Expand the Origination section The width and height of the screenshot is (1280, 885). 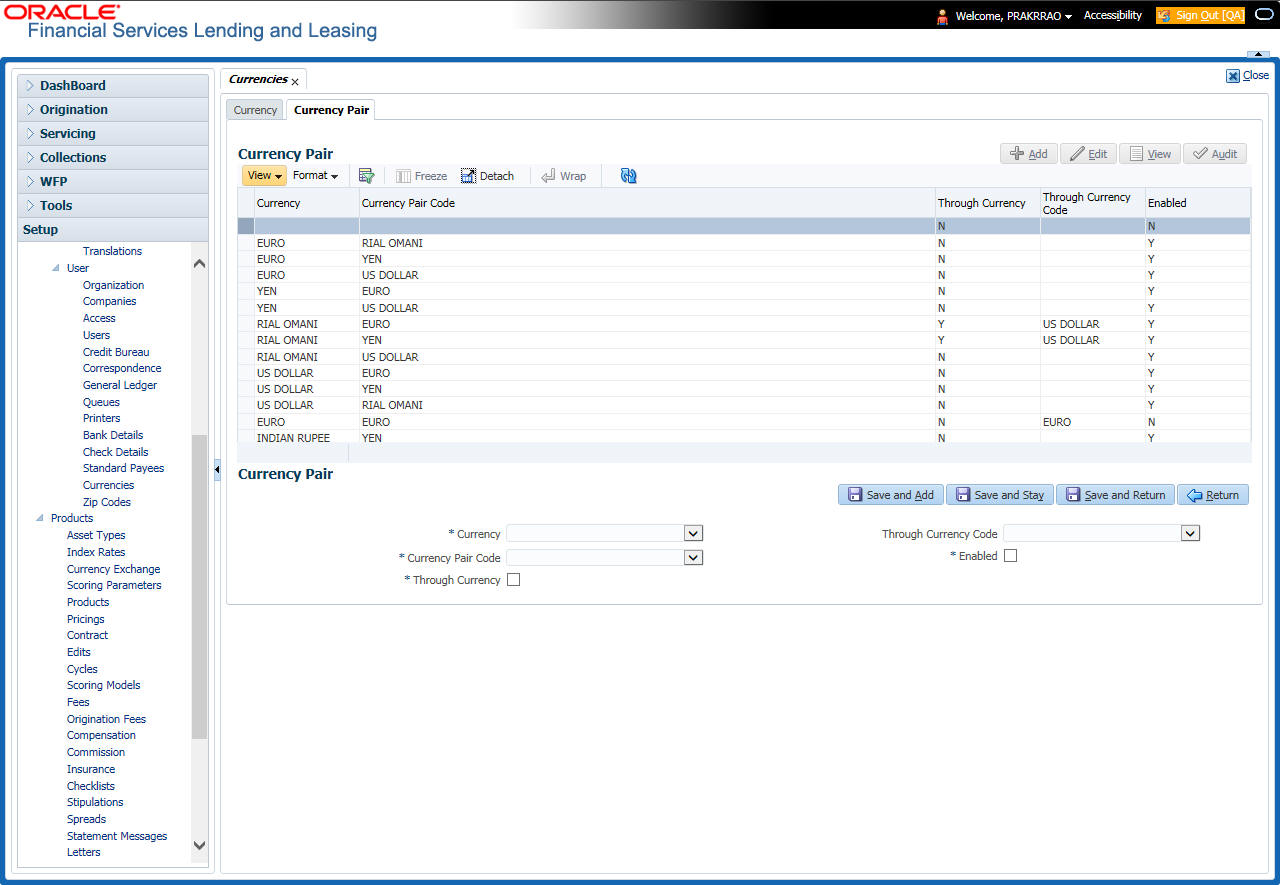click(113, 110)
